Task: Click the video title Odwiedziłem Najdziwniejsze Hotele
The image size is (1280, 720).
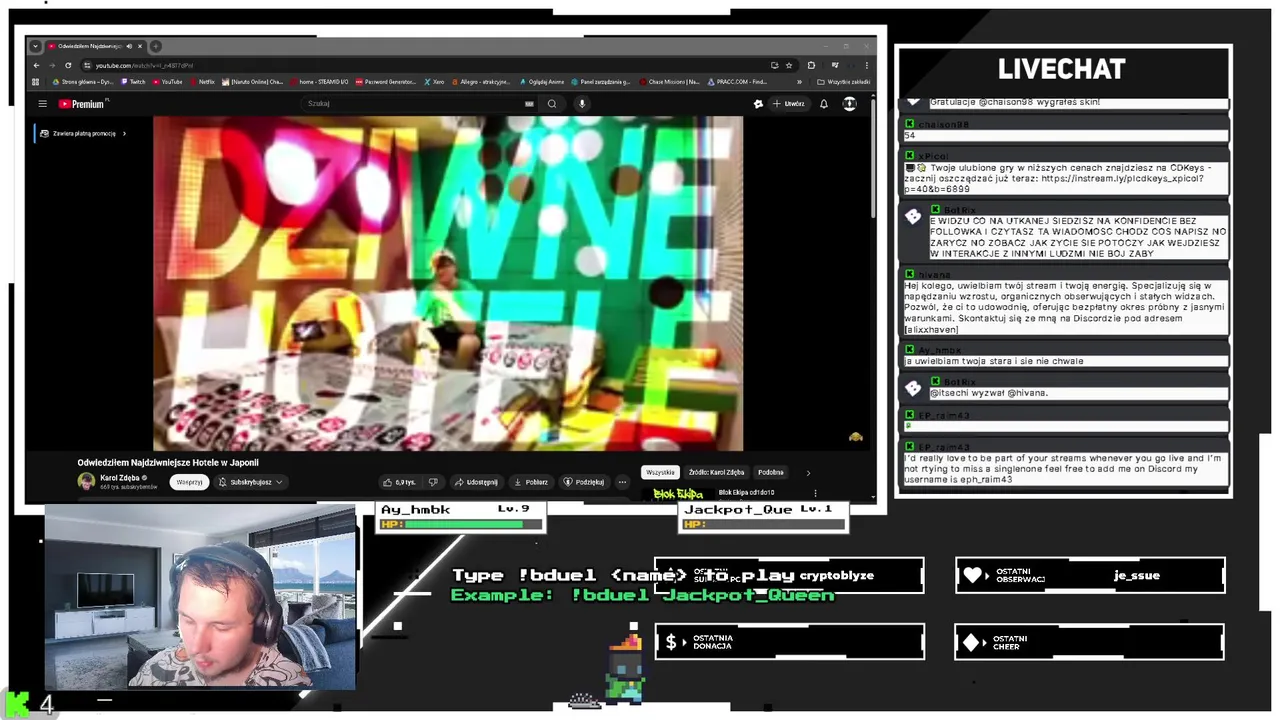Action: point(168,463)
